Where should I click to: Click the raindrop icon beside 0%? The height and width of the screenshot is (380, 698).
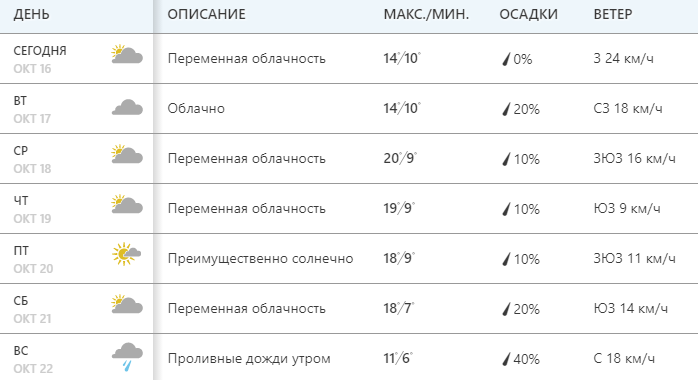[x=506, y=59]
